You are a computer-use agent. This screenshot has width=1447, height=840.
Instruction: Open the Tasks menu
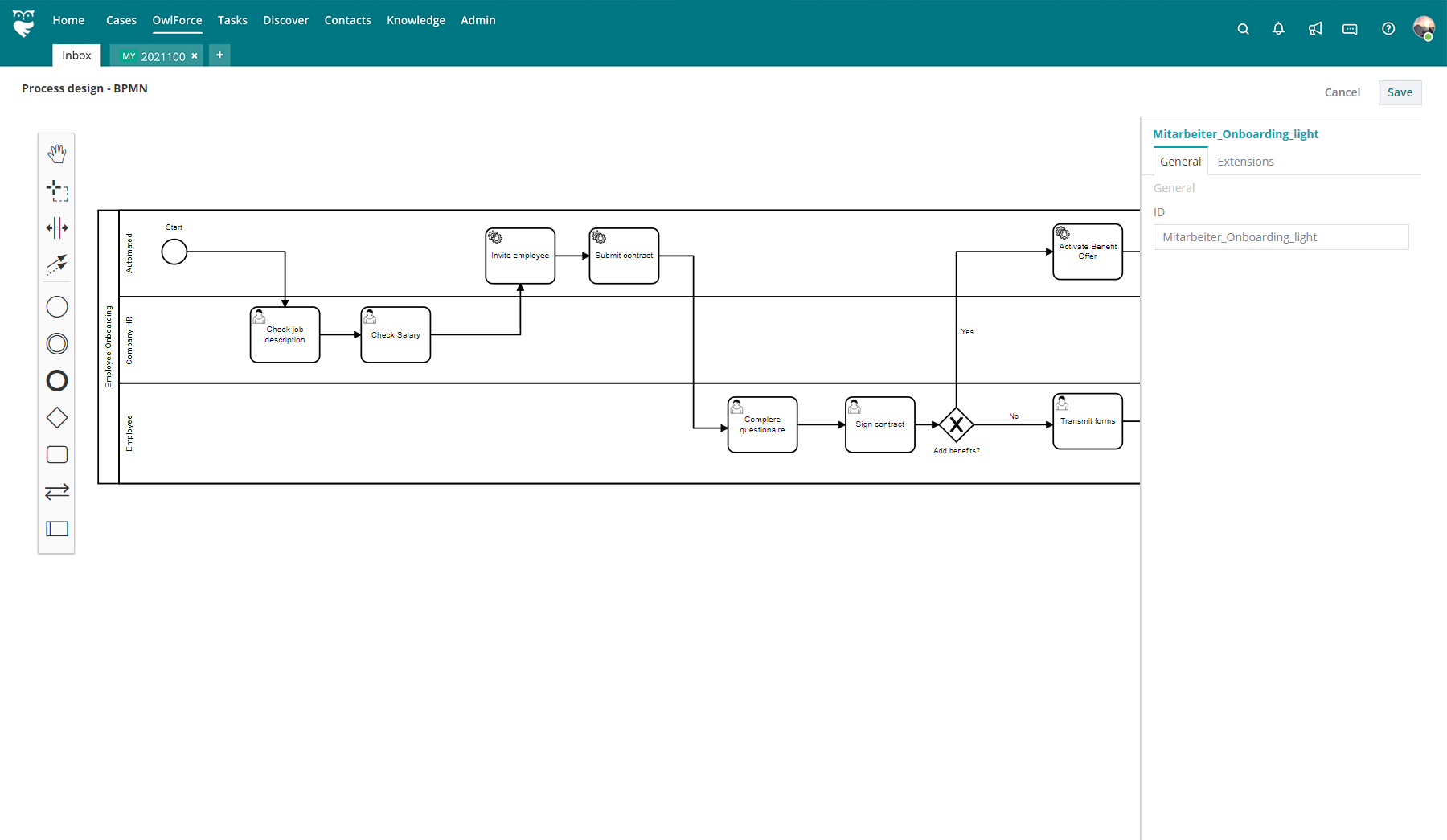coord(232,20)
